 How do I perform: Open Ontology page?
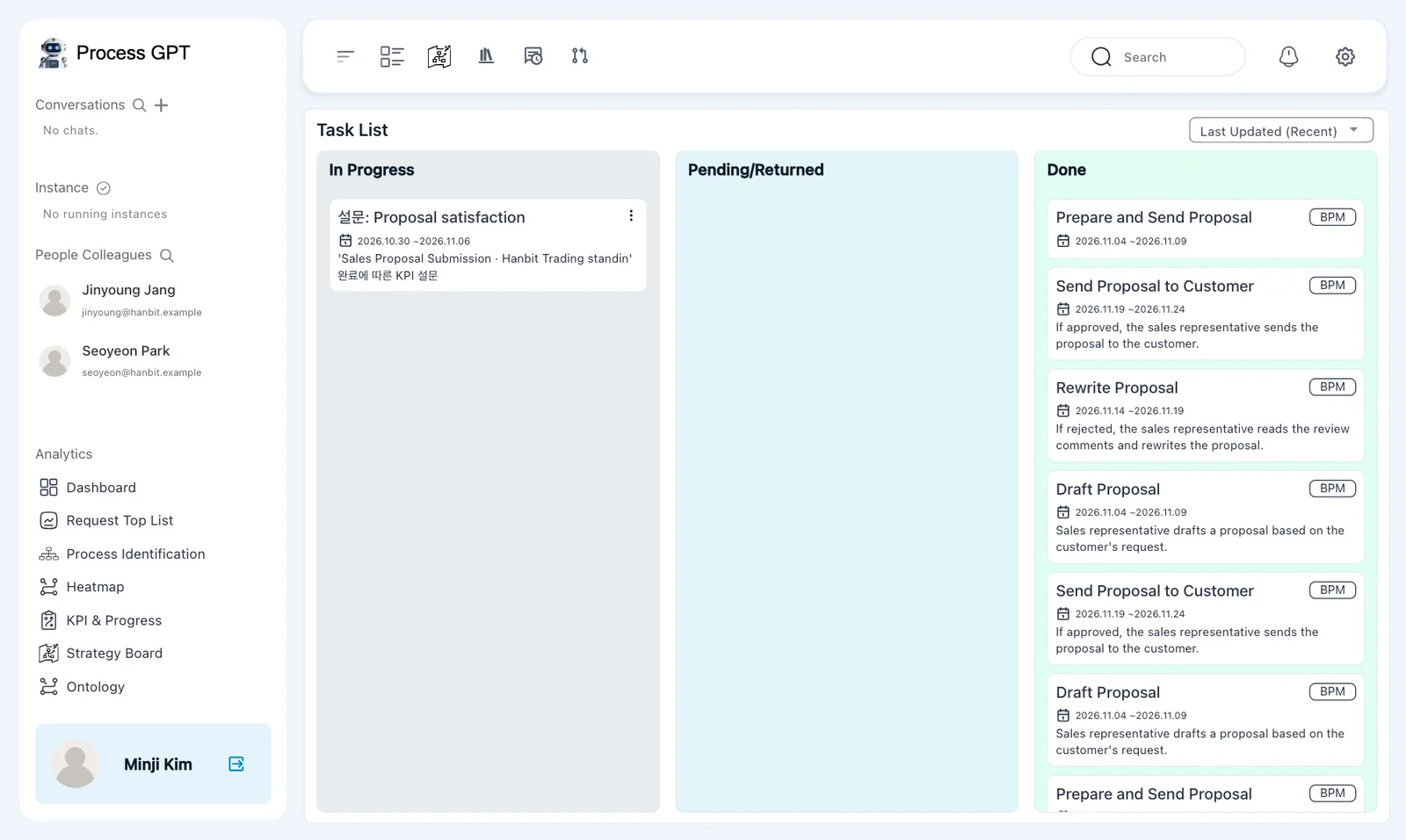pos(82,686)
